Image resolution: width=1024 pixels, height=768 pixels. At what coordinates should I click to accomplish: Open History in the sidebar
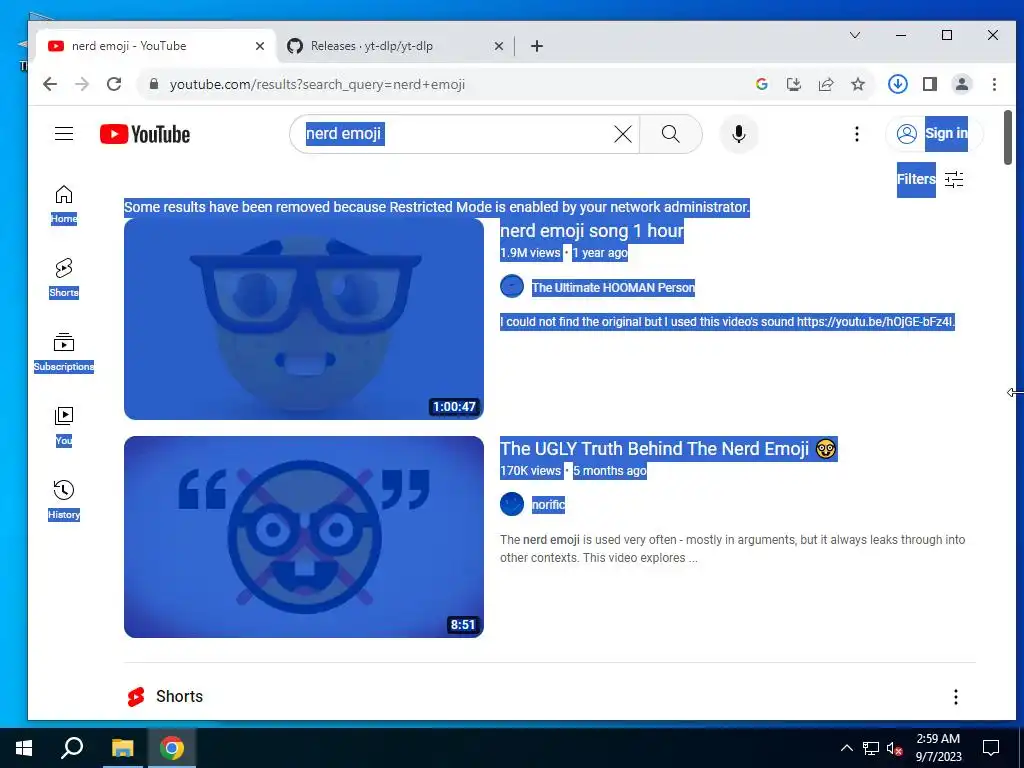64,500
